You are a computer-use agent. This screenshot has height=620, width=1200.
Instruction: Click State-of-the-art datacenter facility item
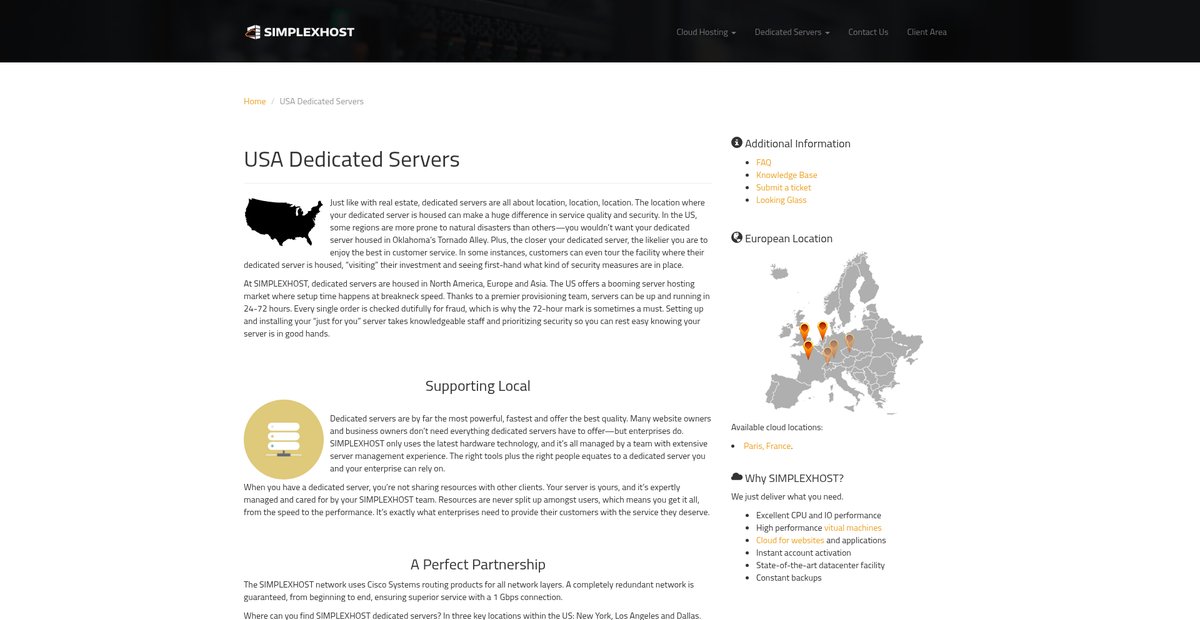(x=821, y=565)
